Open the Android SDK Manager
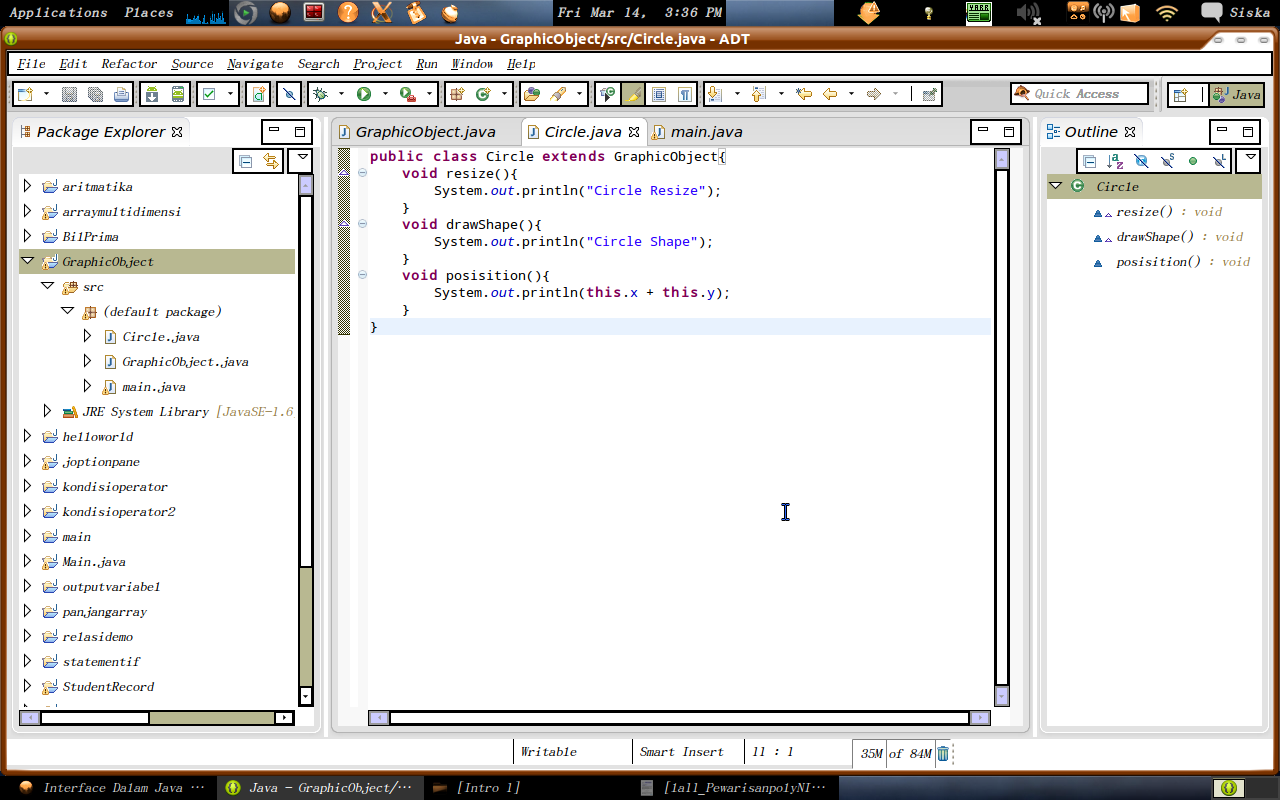 [x=152, y=93]
